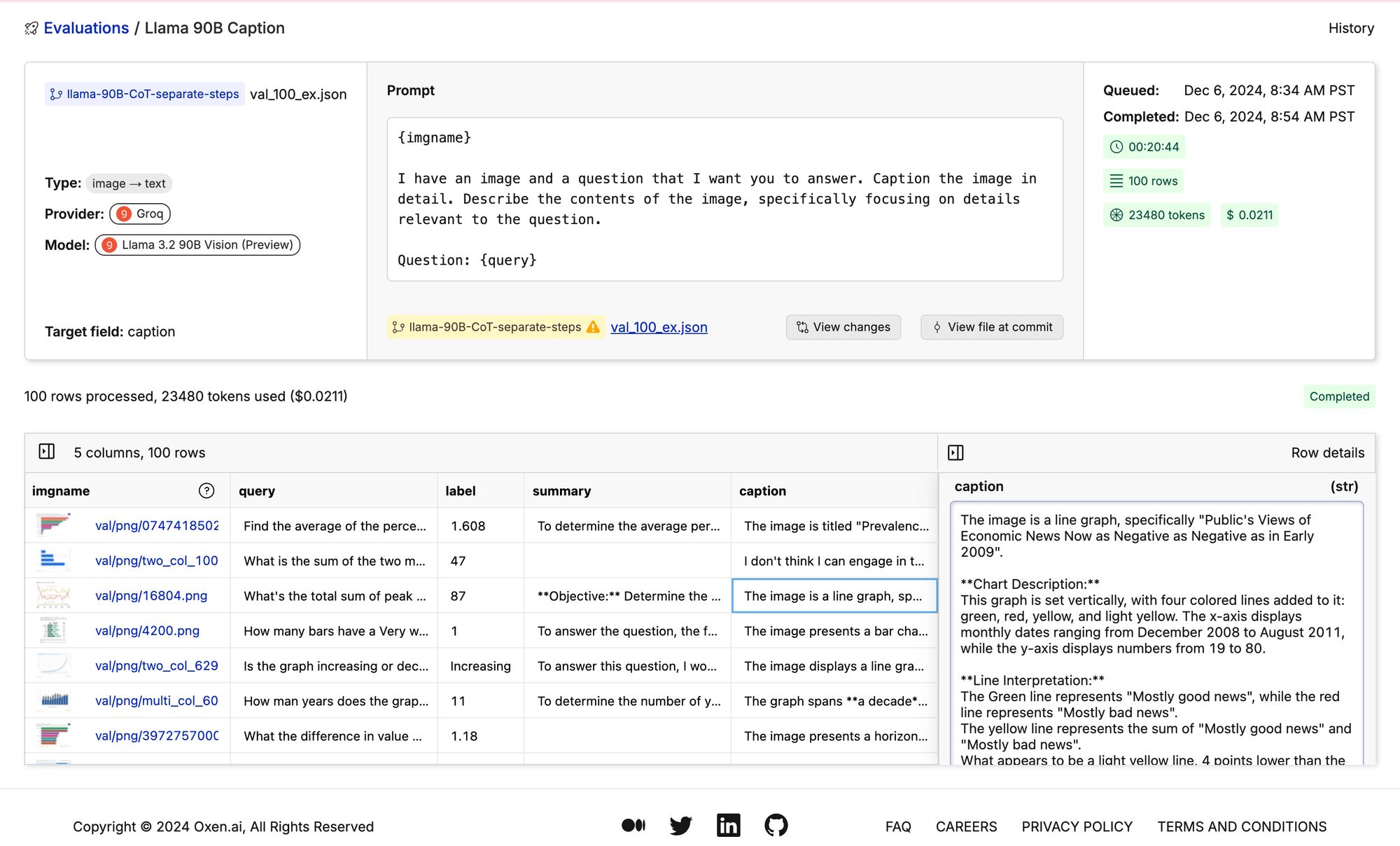Click the Groq provider badge

tap(140, 214)
